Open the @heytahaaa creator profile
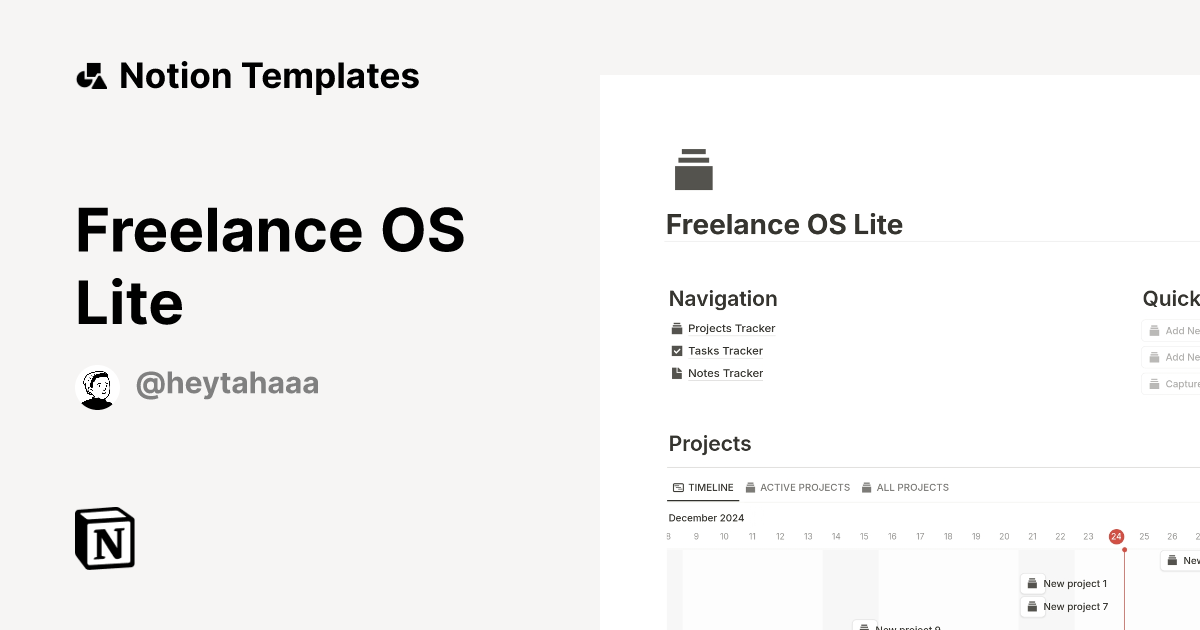Viewport: 1200px width, 630px height. pos(227,383)
